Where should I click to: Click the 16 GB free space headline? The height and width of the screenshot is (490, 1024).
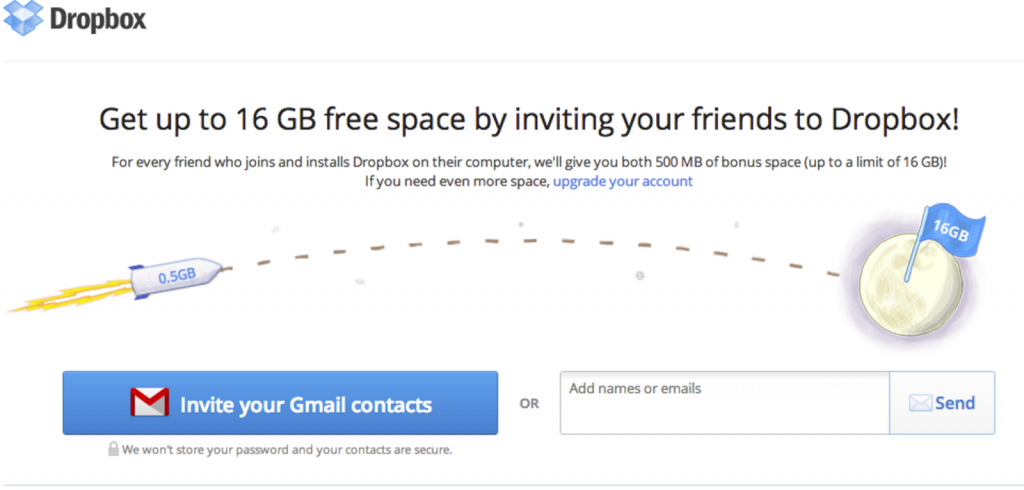(529, 119)
